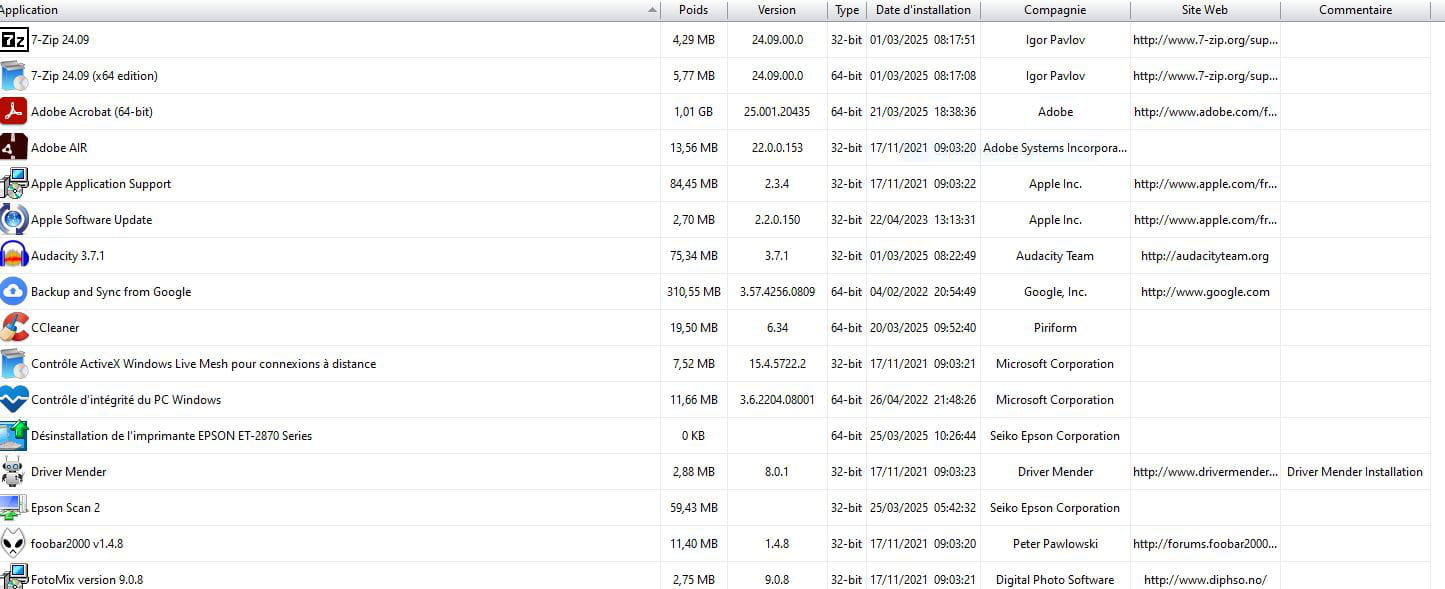Select date cell 21/03/2025 18:38:36

point(923,112)
